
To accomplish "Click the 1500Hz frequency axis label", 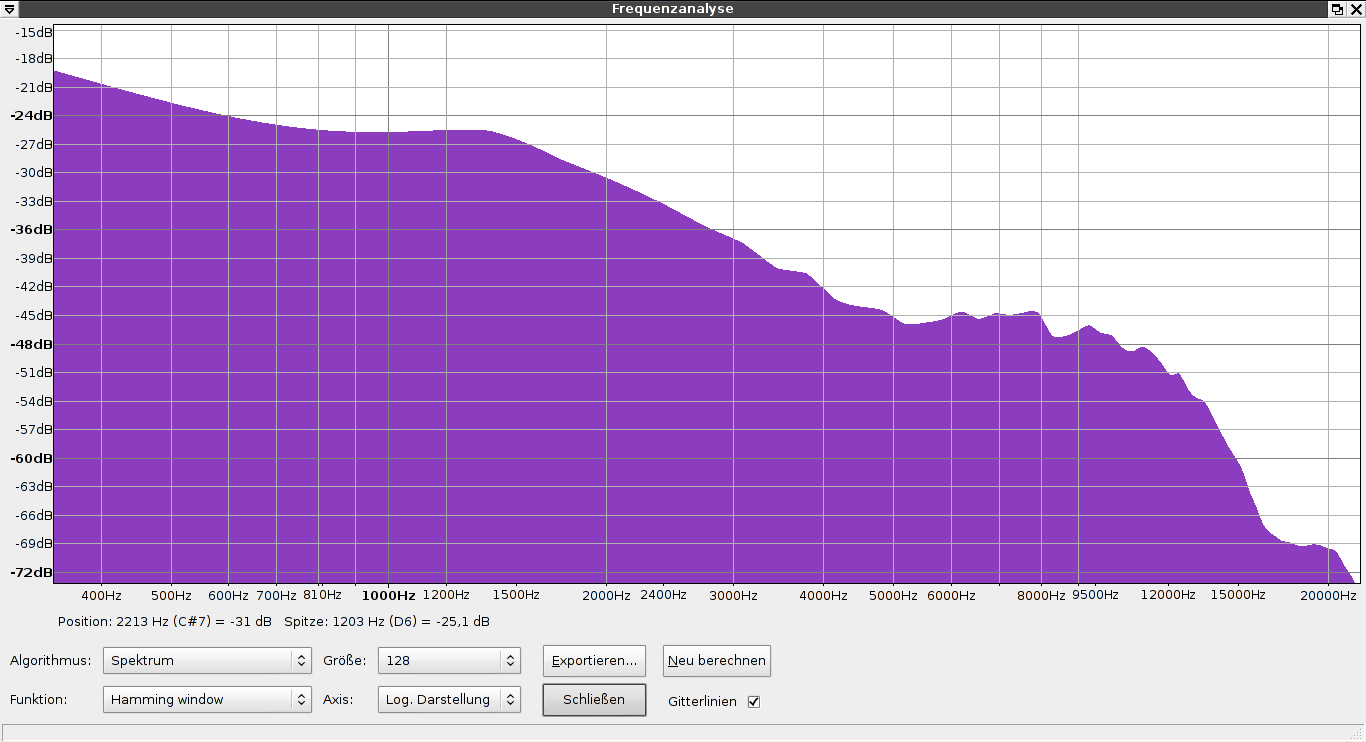I will (515, 595).
